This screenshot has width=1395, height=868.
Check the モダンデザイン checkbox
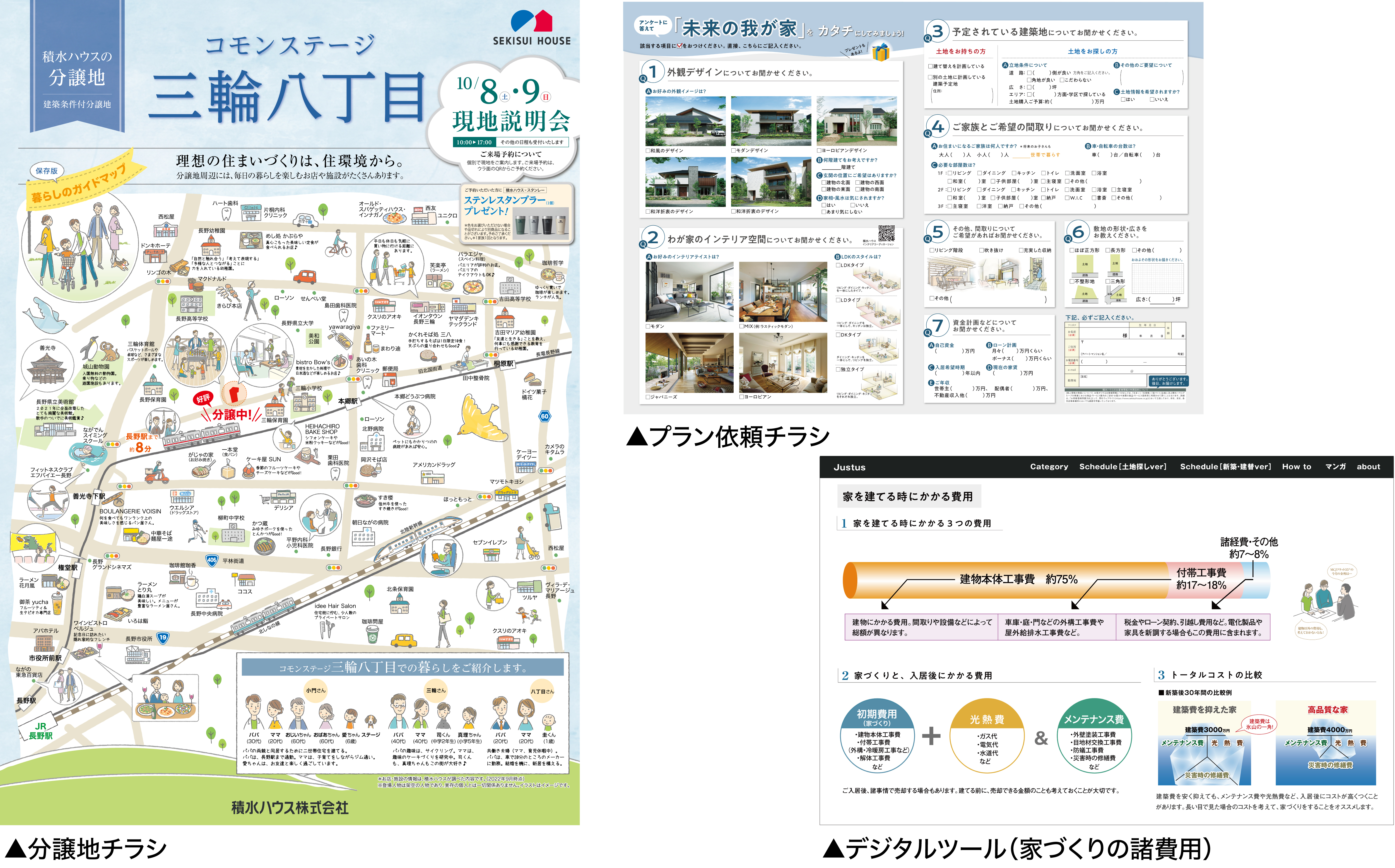pos(734,150)
